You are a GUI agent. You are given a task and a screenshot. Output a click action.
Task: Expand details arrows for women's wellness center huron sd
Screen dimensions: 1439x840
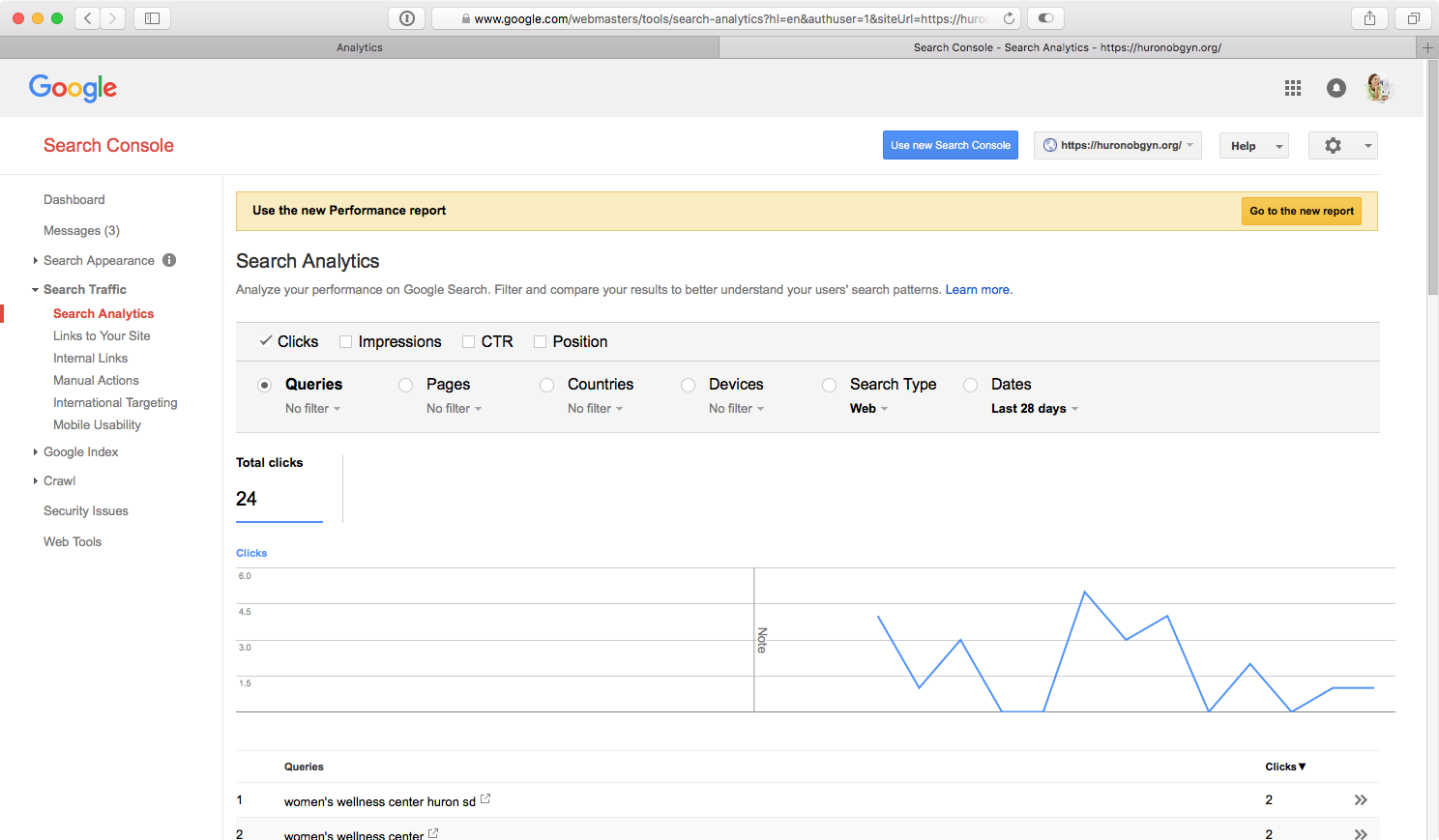1361,800
